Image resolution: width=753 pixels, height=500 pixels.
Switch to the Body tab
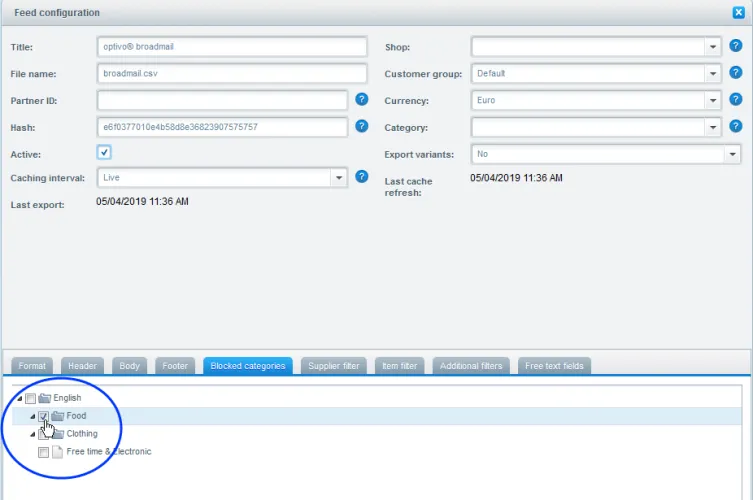pyautogui.click(x=129, y=366)
